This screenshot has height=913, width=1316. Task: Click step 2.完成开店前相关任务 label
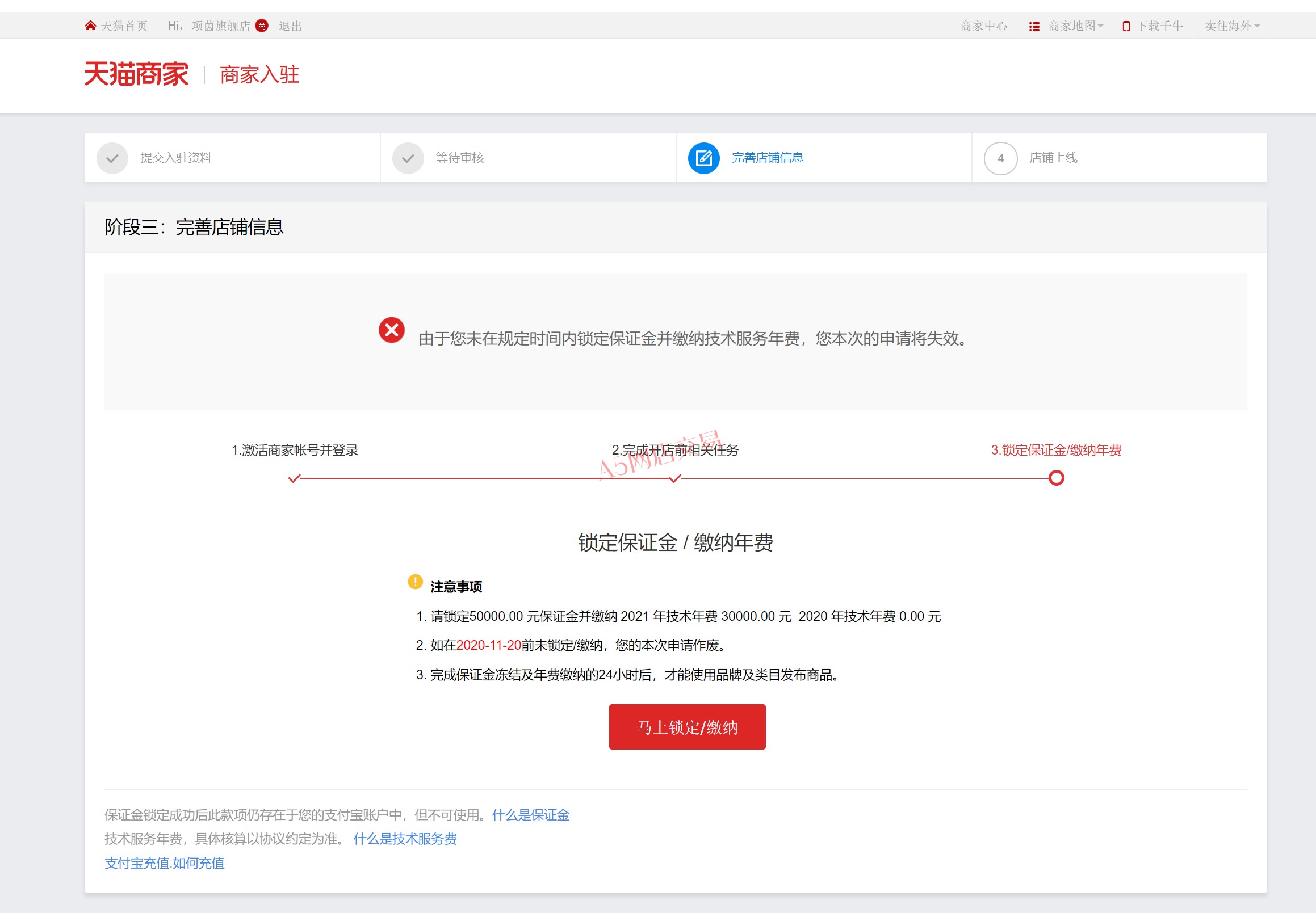[675, 450]
